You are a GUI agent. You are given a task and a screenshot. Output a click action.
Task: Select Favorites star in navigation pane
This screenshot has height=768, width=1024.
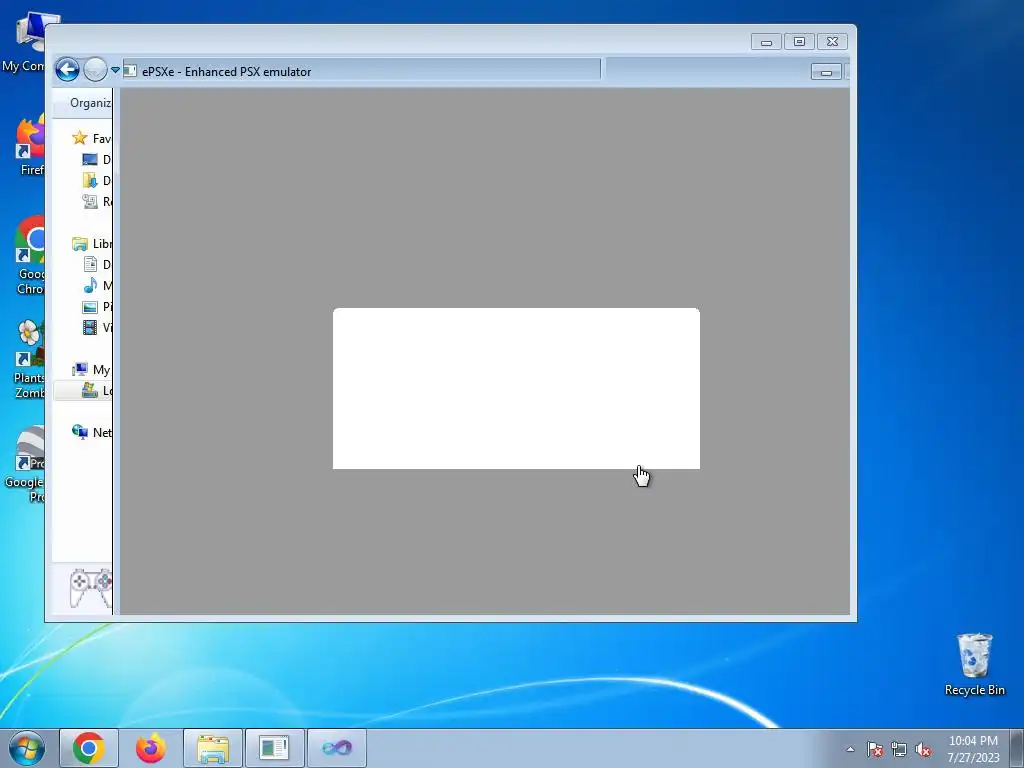pos(80,138)
